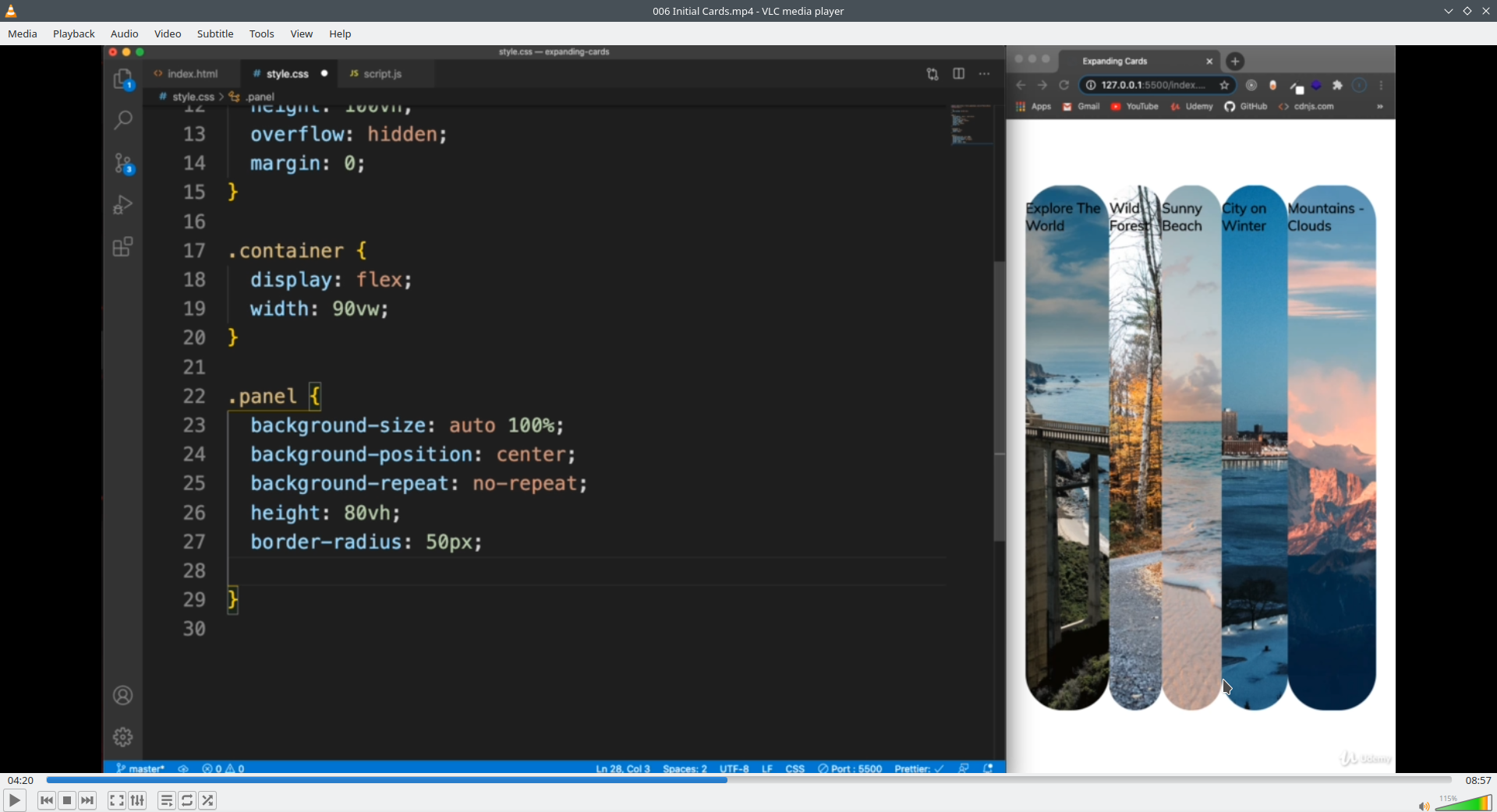Open the GitHub bookmark
Image resolution: width=1497 pixels, height=812 pixels.
pos(1246,107)
